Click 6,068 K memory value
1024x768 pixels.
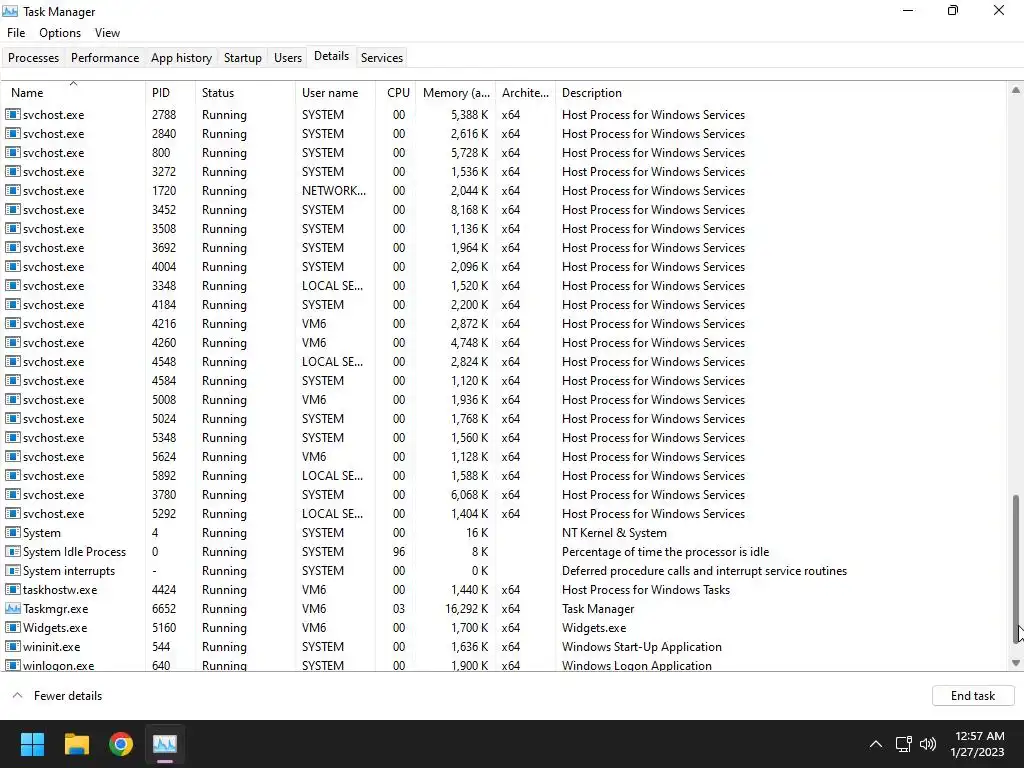[470, 495]
